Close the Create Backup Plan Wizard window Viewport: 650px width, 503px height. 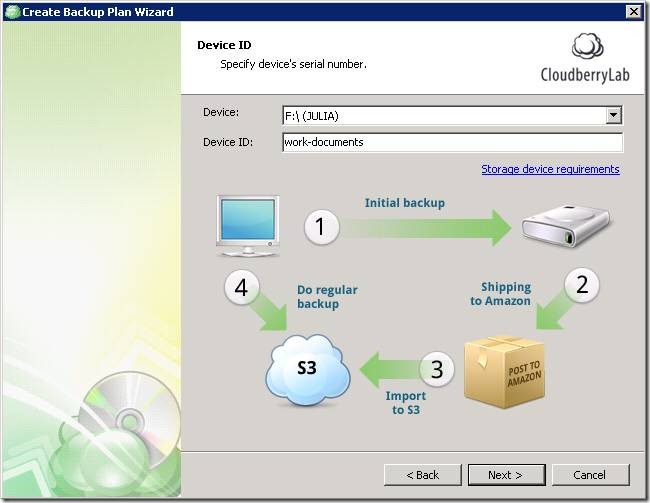[633, 12]
